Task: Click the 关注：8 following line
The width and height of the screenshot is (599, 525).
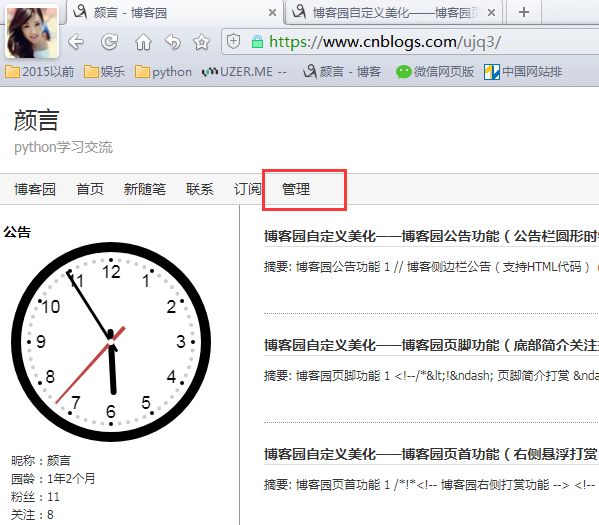Action: [x=32, y=515]
